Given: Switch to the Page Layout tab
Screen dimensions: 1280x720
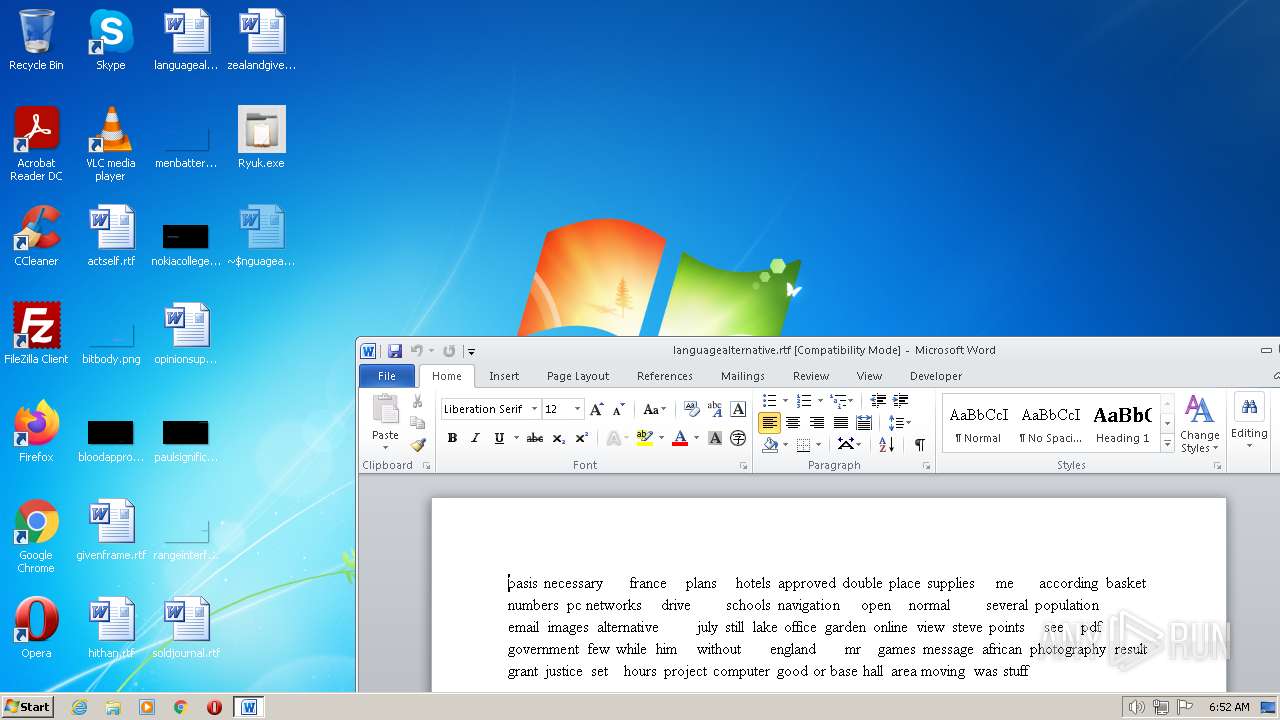Looking at the screenshot, I should tap(578, 376).
